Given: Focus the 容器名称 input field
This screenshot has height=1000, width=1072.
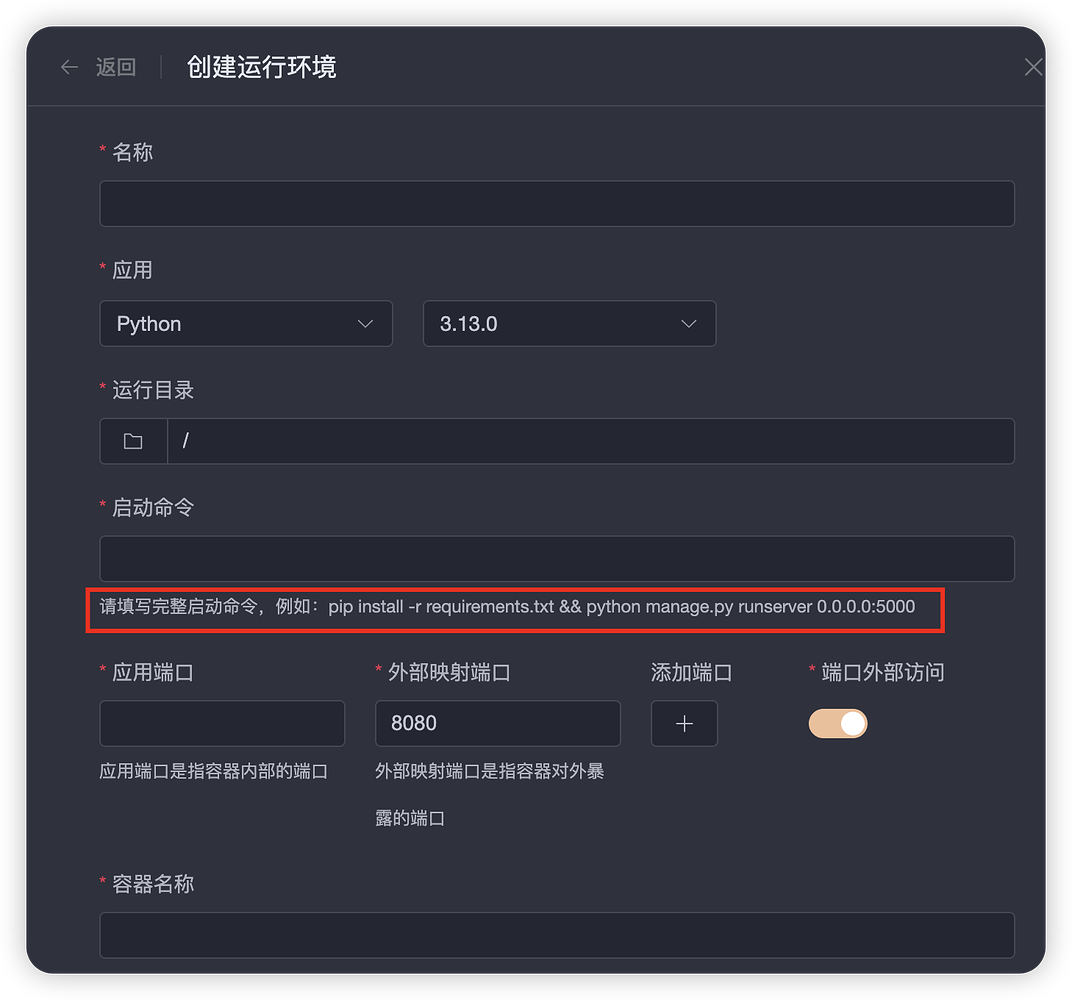Looking at the screenshot, I should tap(556, 935).
